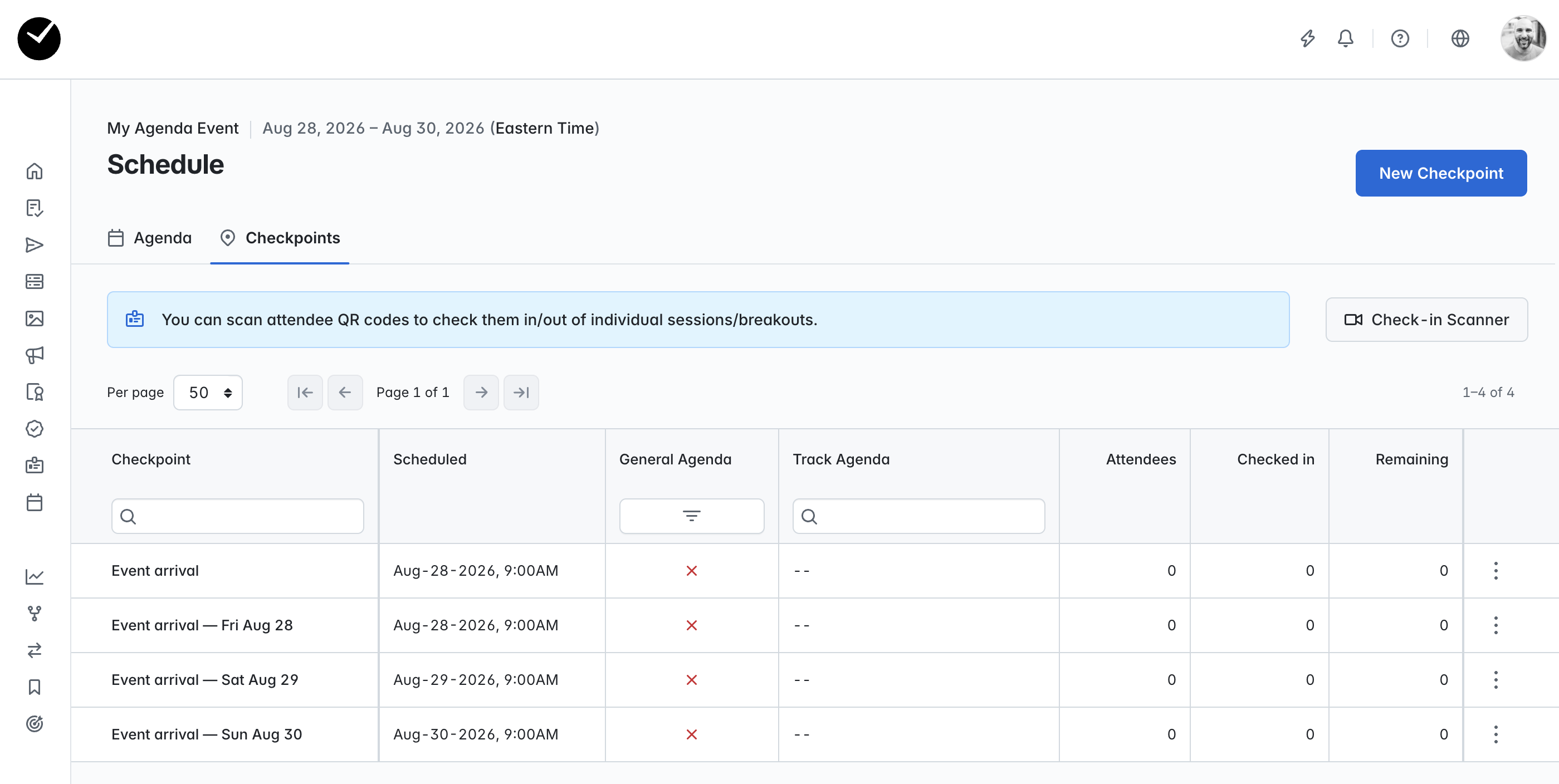The width and height of the screenshot is (1559, 784).
Task: Open the General Agenda filter
Action: (691, 516)
